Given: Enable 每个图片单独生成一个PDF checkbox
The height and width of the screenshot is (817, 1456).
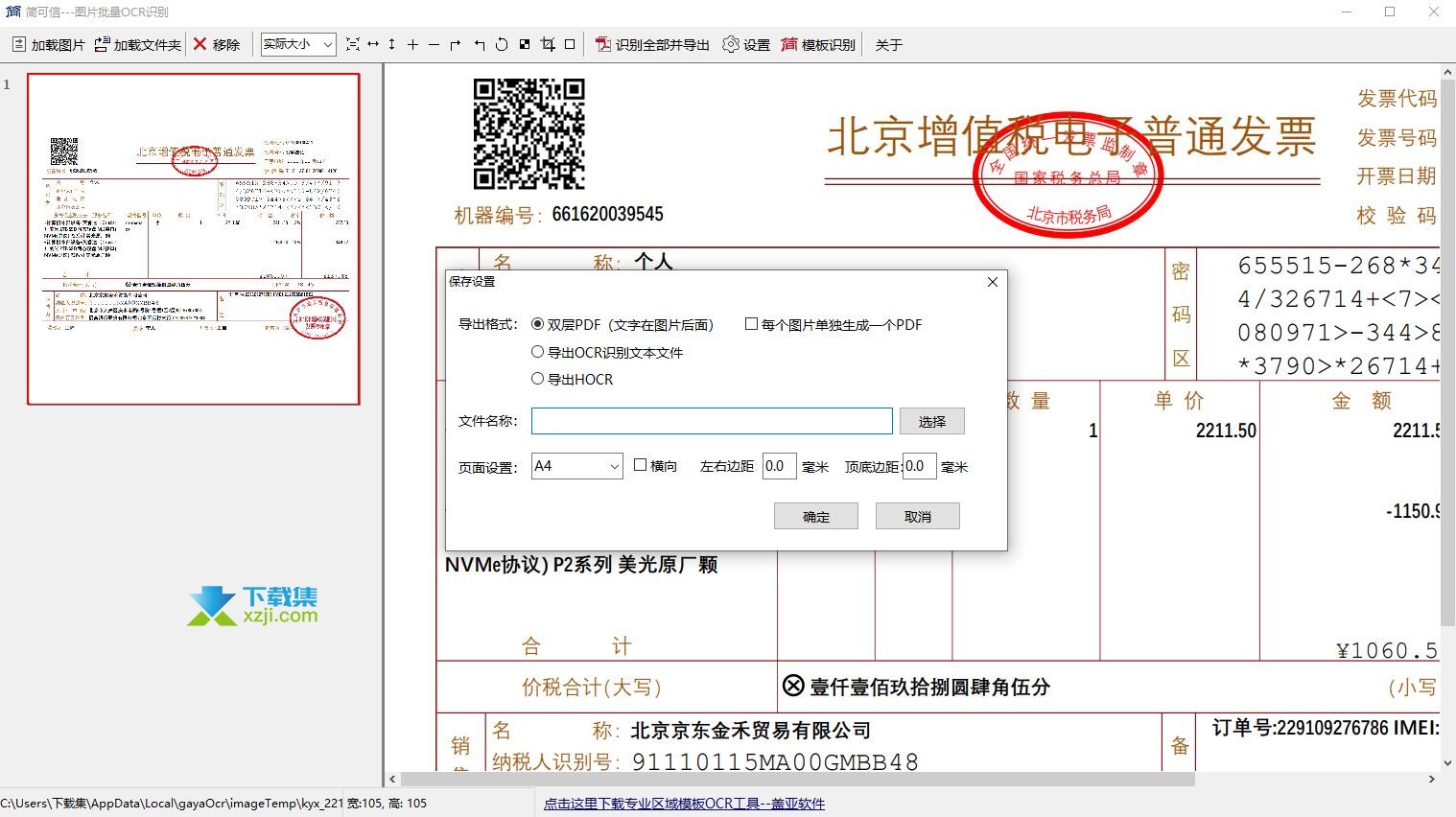Looking at the screenshot, I should click(x=752, y=324).
